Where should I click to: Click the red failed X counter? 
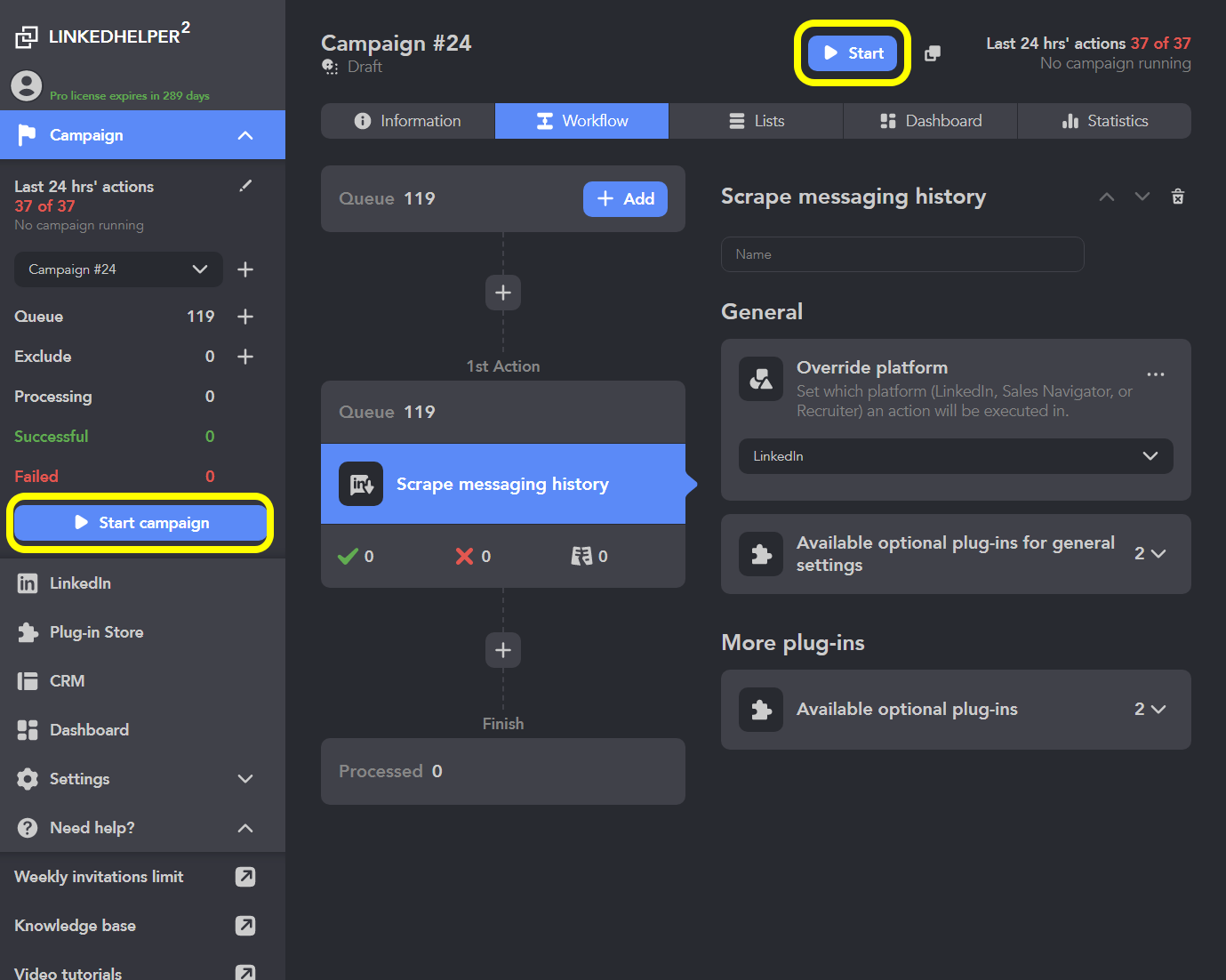pyautogui.click(x=473, y=556)
